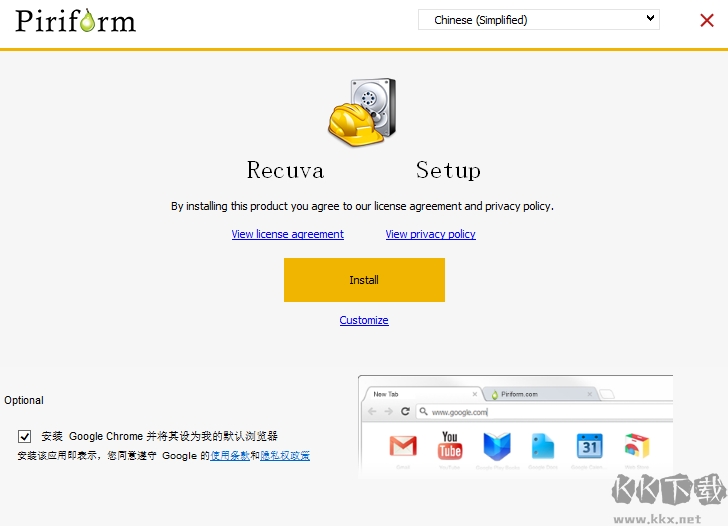Click the Gmail icon in Chrome preview
This screenshot has width=728, height=526.
point(403,446)
